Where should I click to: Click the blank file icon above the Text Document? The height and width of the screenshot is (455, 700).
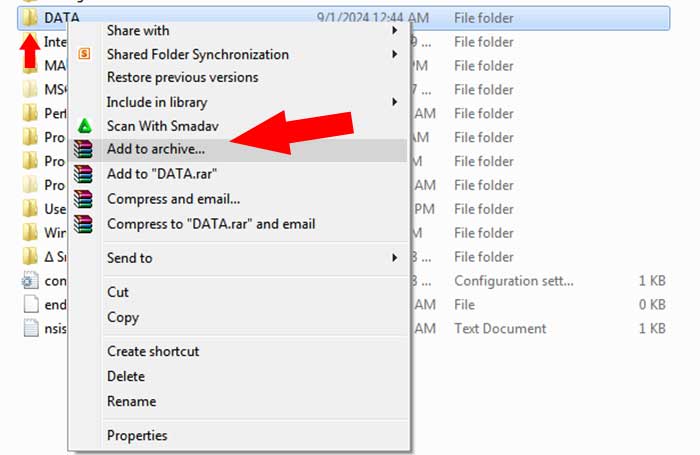tap(30, 305)
